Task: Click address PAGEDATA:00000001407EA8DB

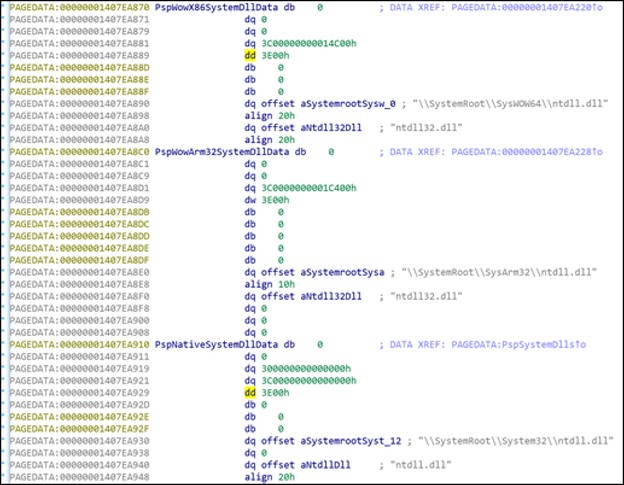Action: [80, 212]
